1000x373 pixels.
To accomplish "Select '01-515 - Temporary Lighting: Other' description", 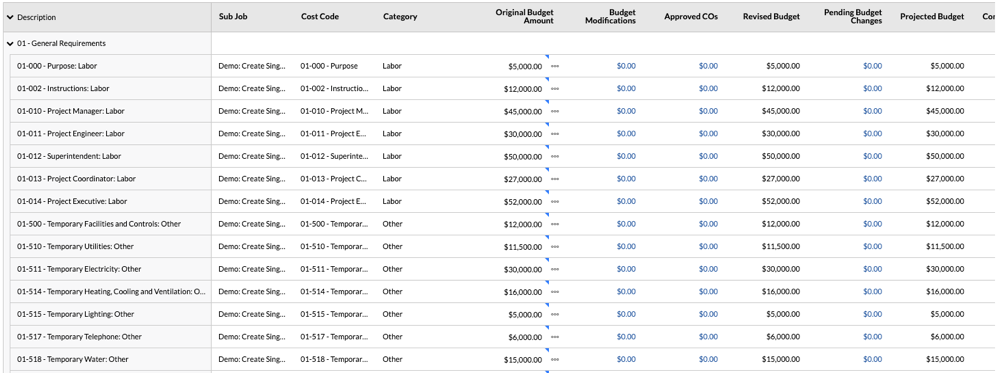I will [75, 314].
